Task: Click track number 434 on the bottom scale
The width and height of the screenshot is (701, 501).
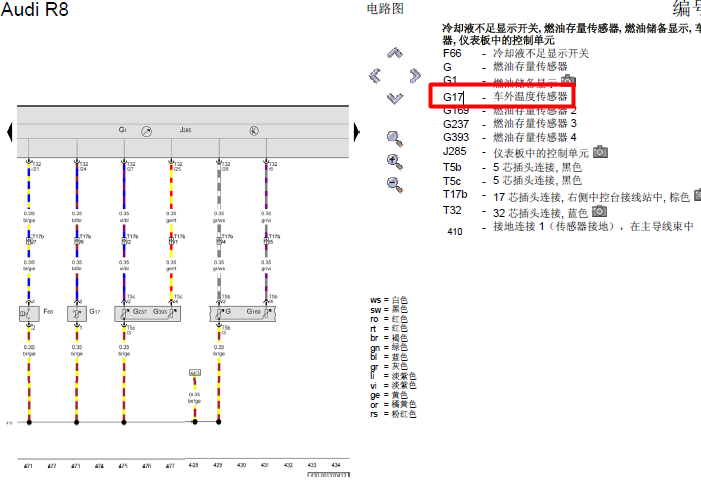Action: [x=336, y=465]
